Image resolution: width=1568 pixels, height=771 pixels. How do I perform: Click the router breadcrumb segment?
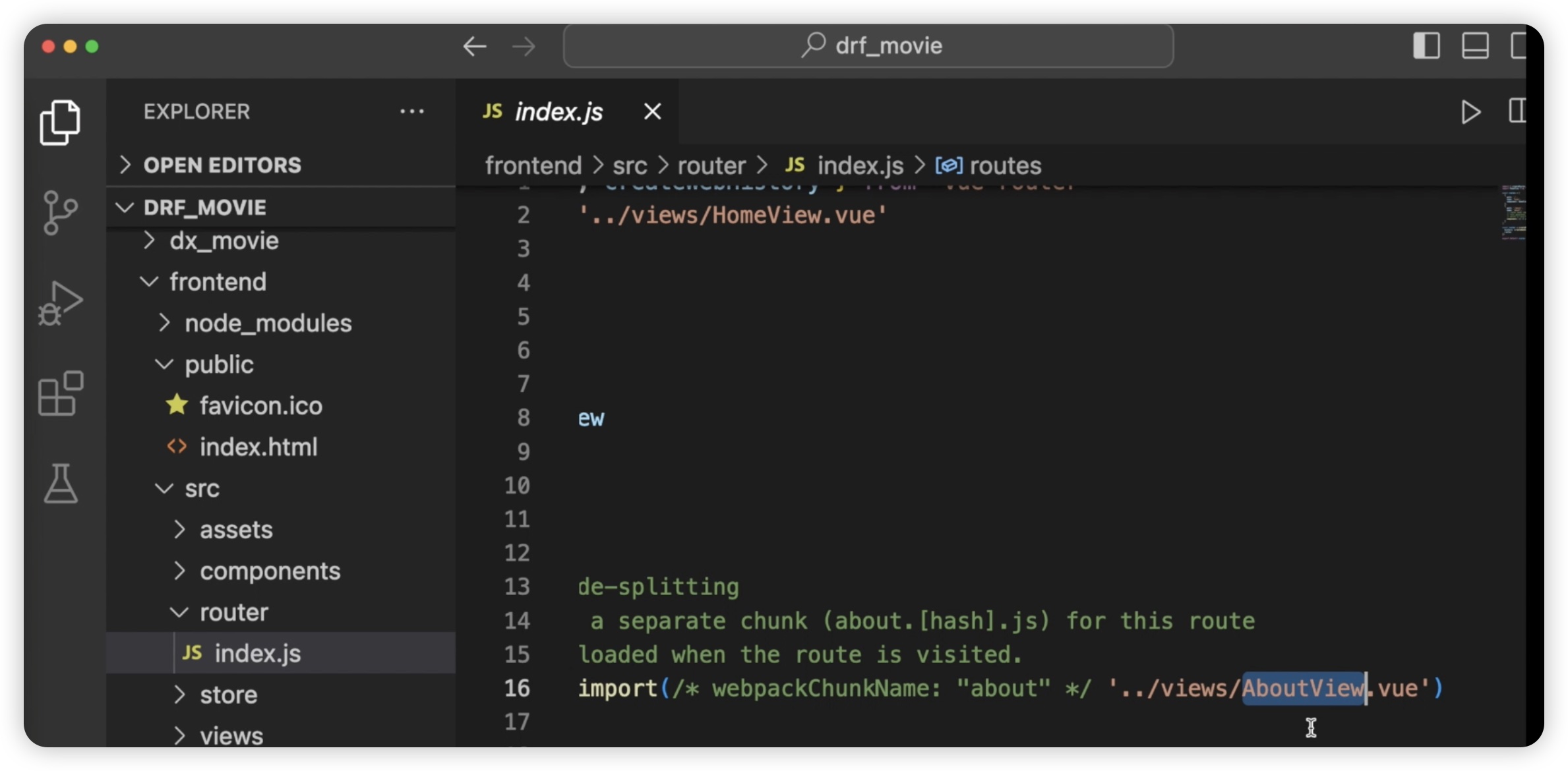point(711,165)
